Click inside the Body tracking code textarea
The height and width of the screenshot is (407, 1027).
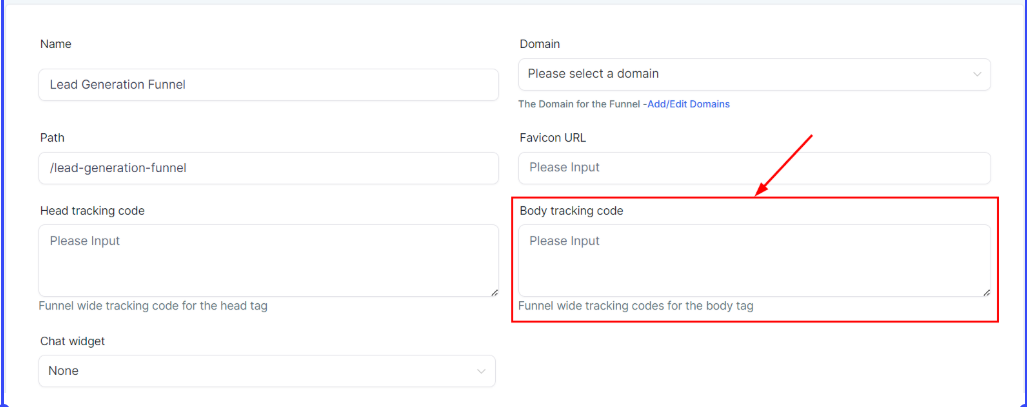pyautogui.click(x=754, y=260)
